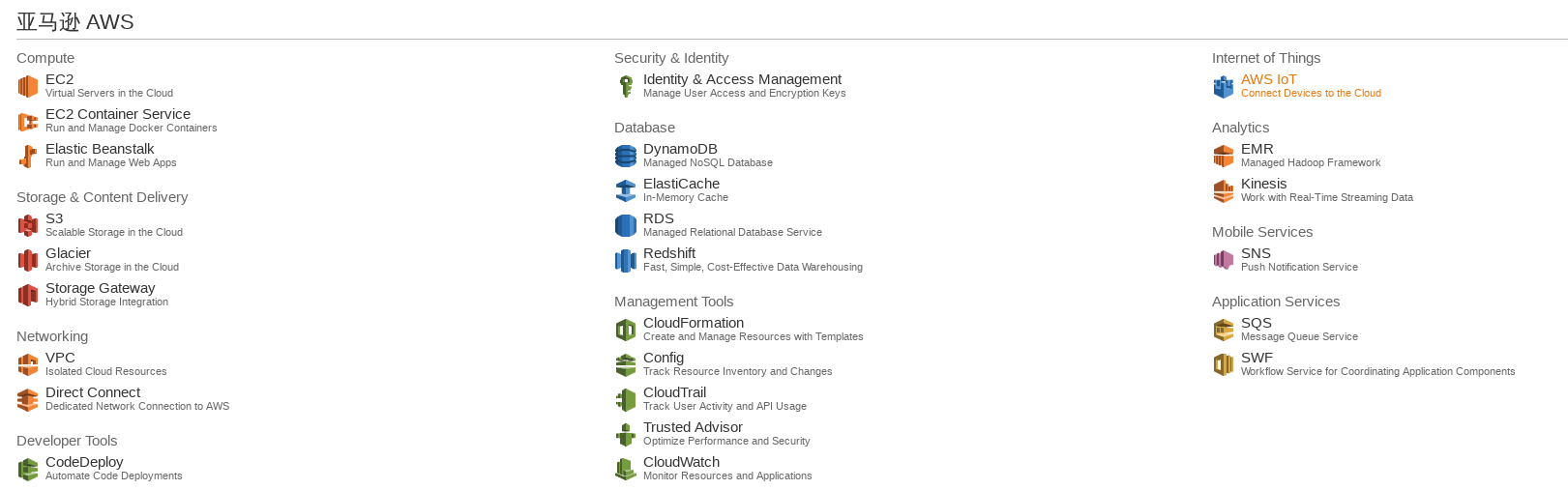Go to the RDS service link
This screenshot has width=1568, height=490.
pos(659,218)
